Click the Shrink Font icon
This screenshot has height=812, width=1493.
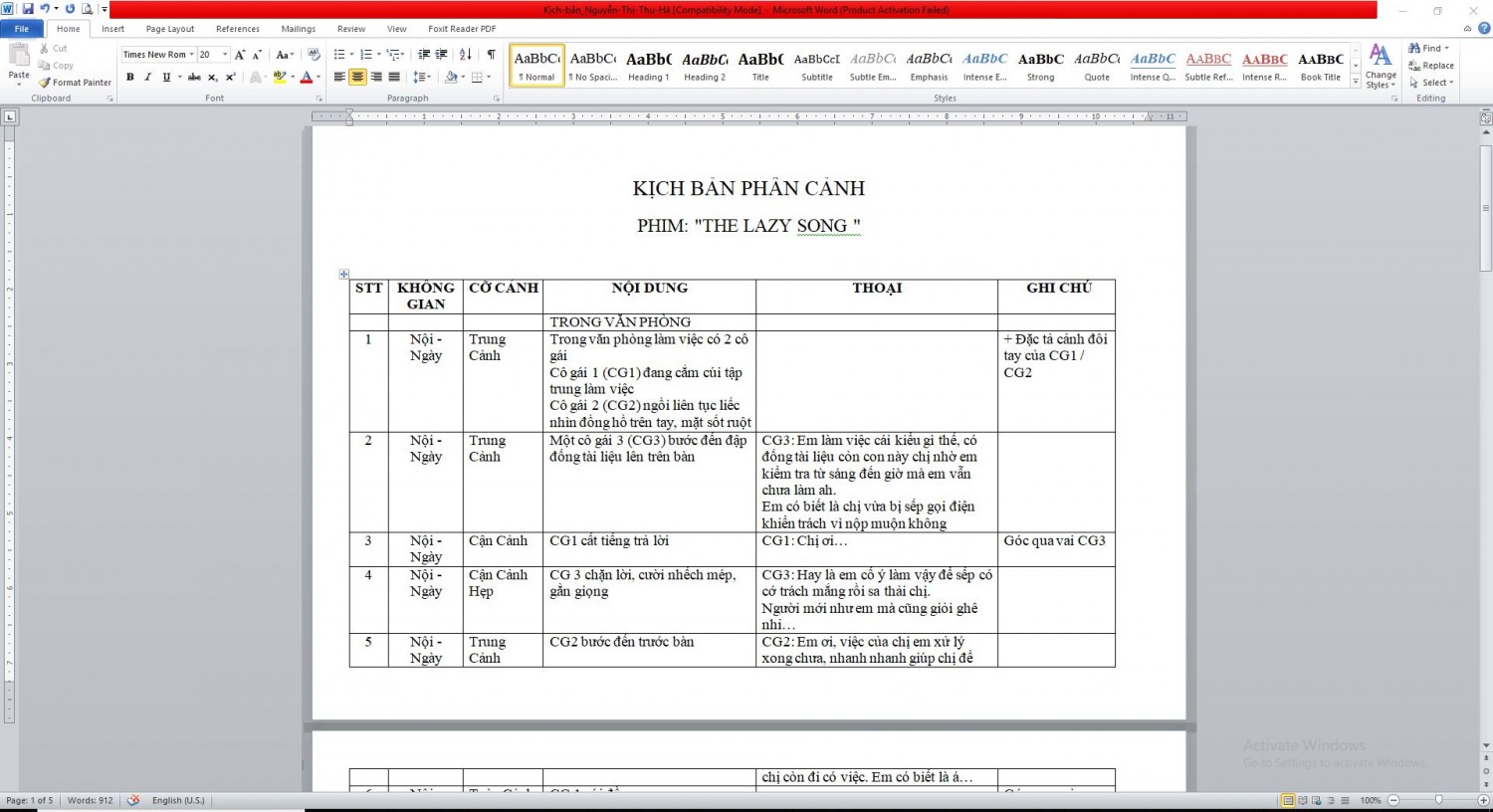[257, 55]
